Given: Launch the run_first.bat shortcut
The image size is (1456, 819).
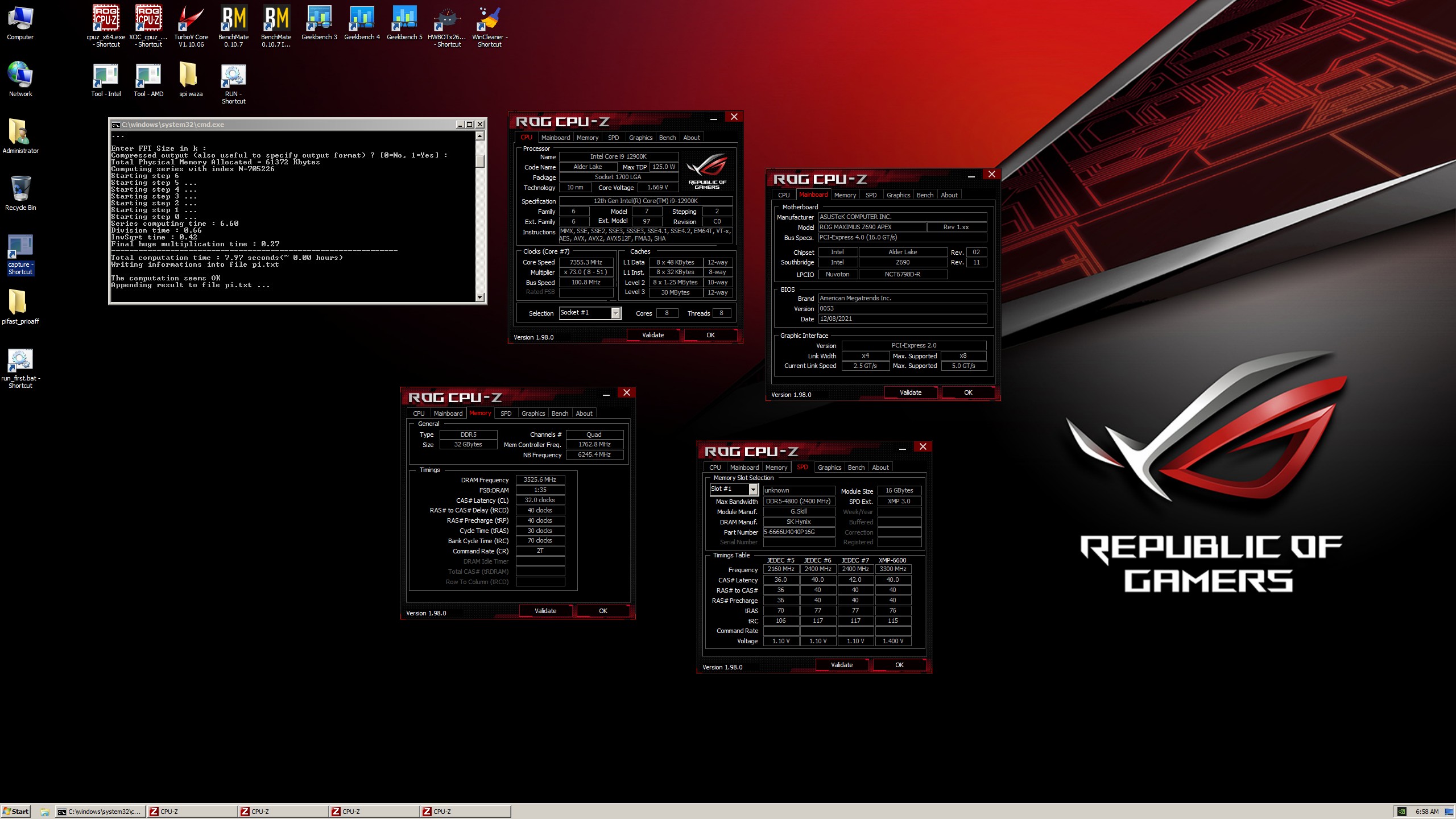Looking at the screenshot, I should coord(20,368).
